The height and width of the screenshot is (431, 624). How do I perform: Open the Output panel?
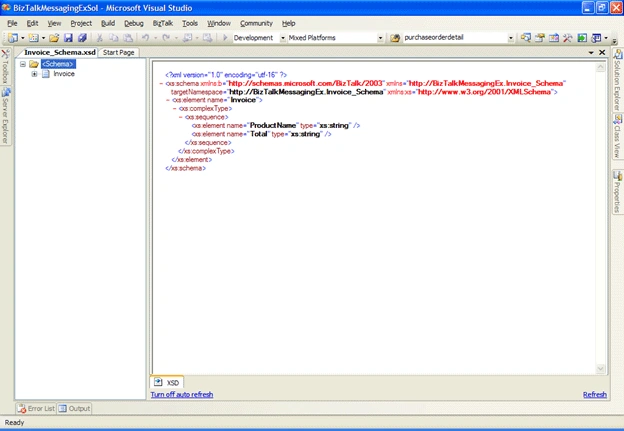(74, 408)
